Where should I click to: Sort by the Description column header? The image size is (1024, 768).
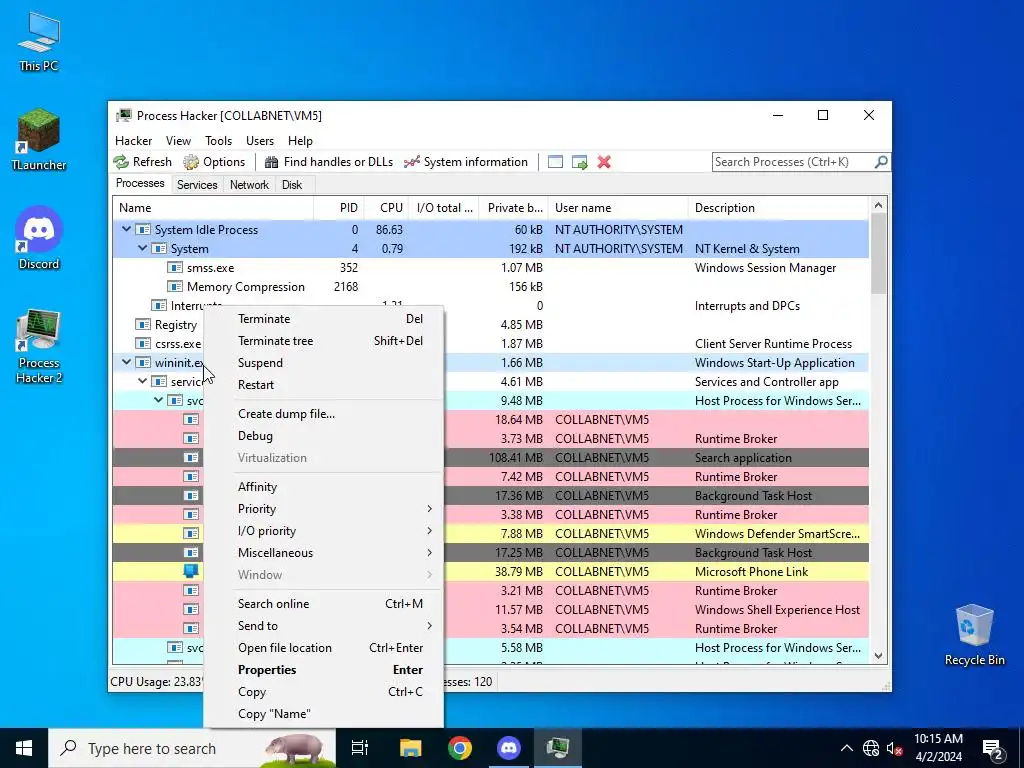pos(778,208)
